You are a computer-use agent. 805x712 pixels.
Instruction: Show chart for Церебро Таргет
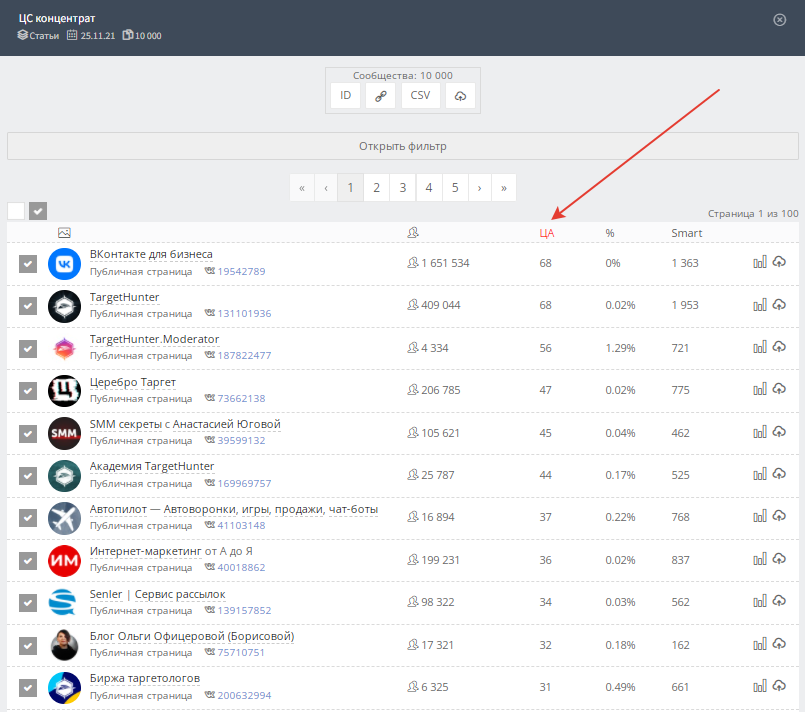pos(760,390)
